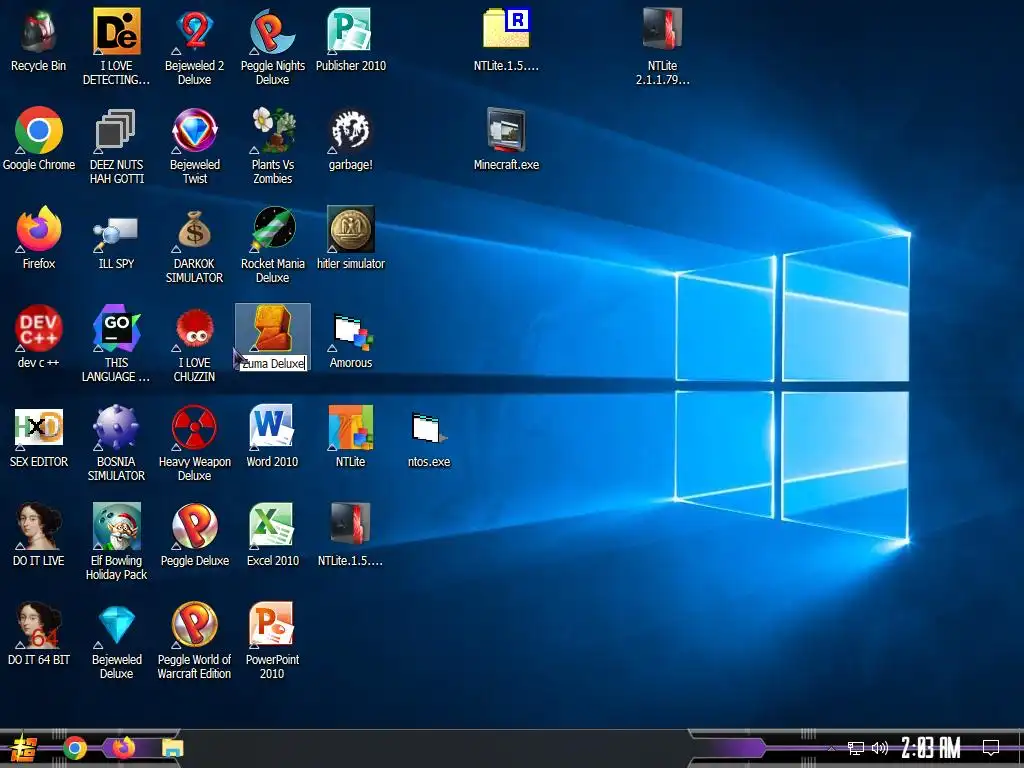Open the network tray icon
The width and height of the screenshot is (1024, 768).
pos(856,748)
